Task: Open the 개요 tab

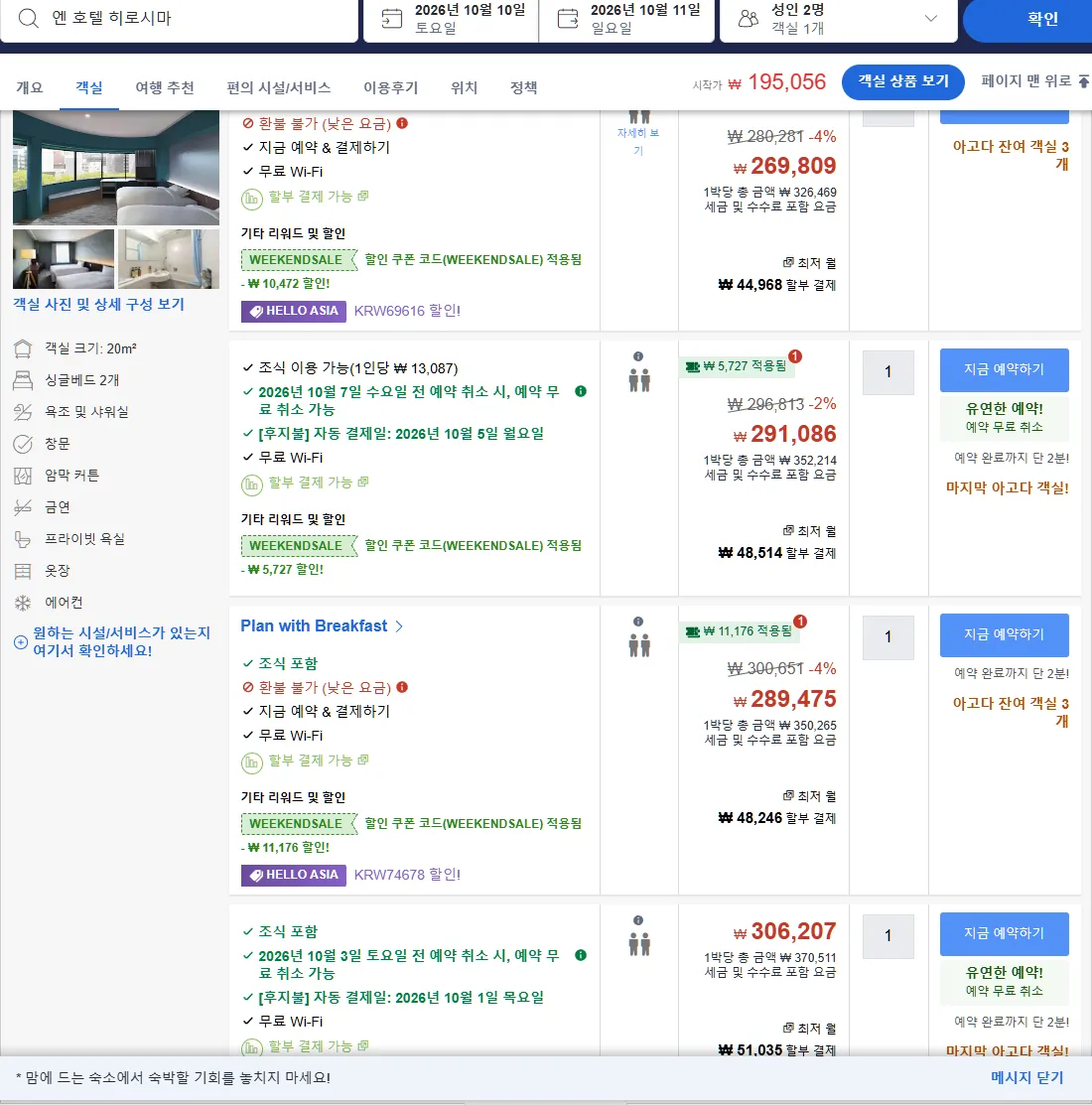Action: 29,87
